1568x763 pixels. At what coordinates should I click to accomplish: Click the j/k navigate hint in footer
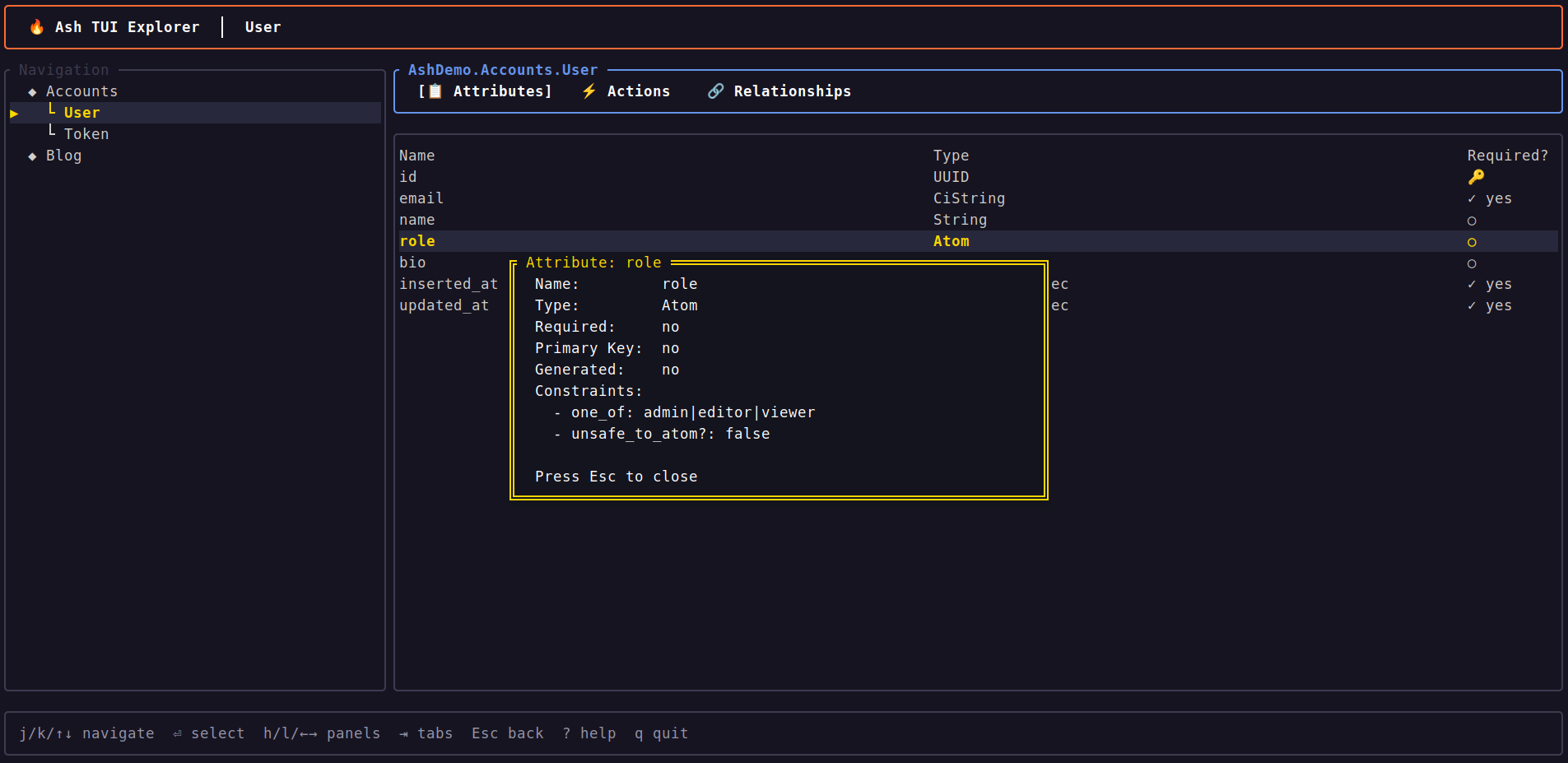pyautogui.click(x=86, y=733)
